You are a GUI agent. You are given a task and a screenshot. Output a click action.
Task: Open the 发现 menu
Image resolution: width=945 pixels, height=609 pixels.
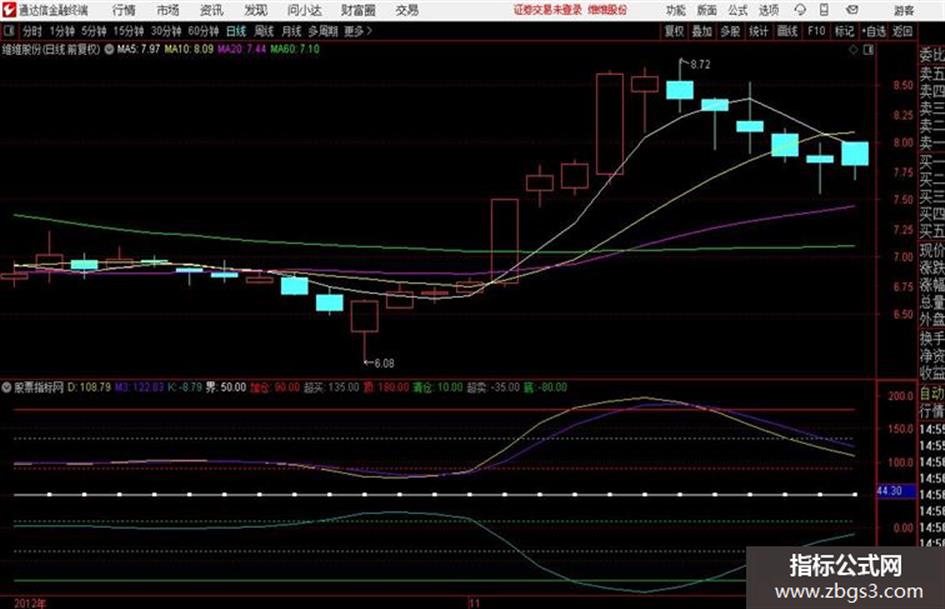click(x=256, y=10)
